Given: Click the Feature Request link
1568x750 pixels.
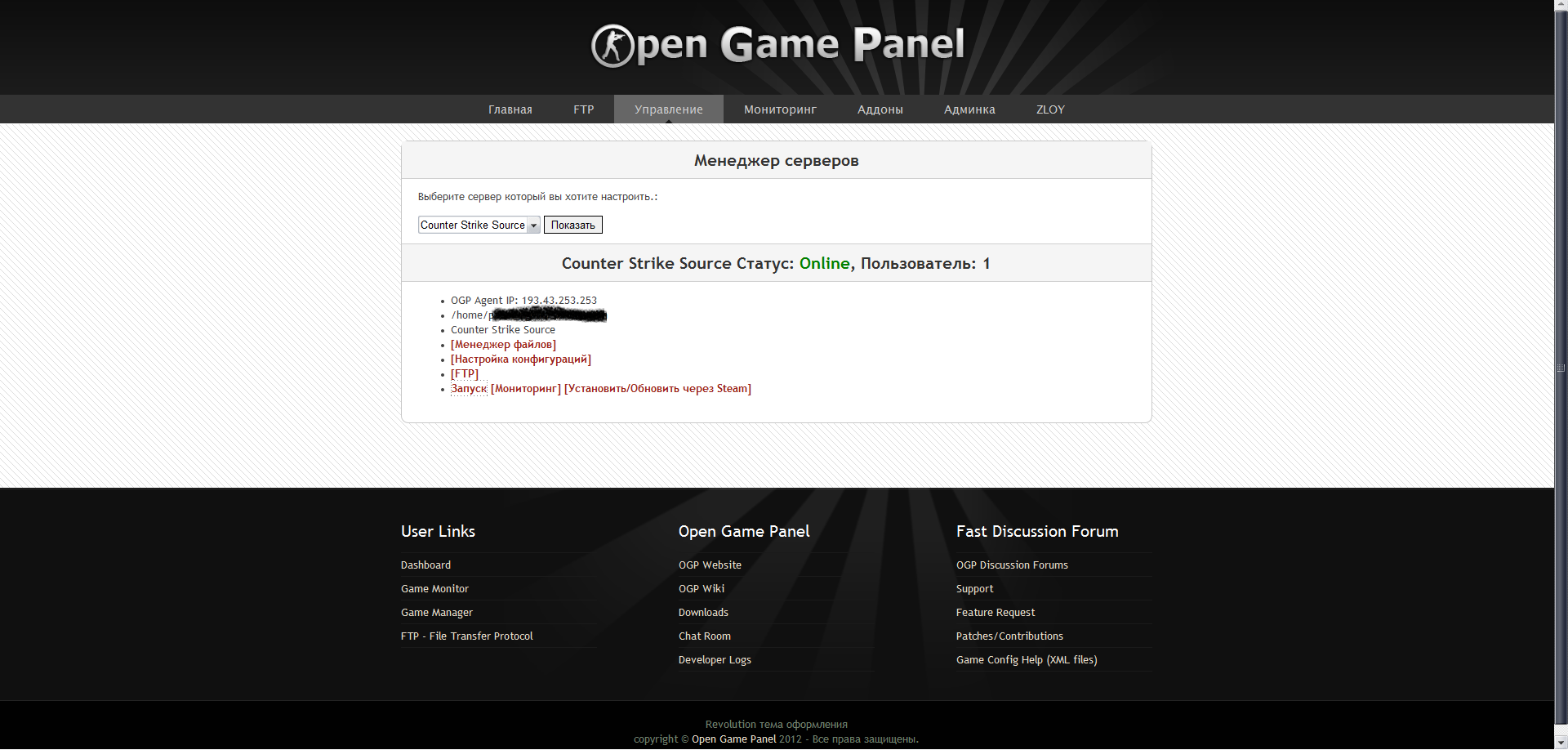Looking at the screenshot, I should tap(996, 613).
